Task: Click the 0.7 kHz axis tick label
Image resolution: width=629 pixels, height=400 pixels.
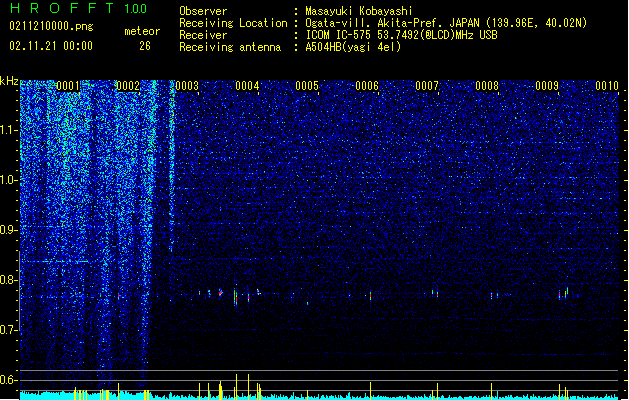Action: pyautogui.click(x=9, y=330)
